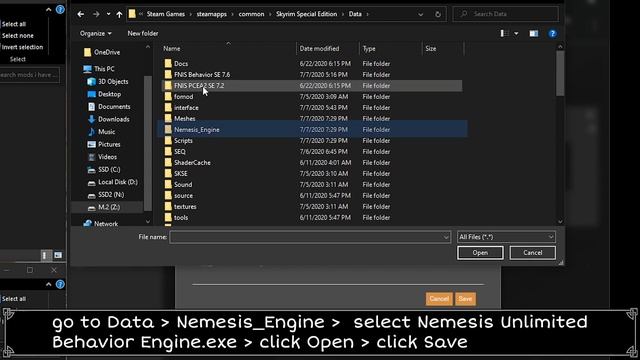Expand the address bar history dropdown
This screenshot has height=360, width=640.
(x=420, y=14)
